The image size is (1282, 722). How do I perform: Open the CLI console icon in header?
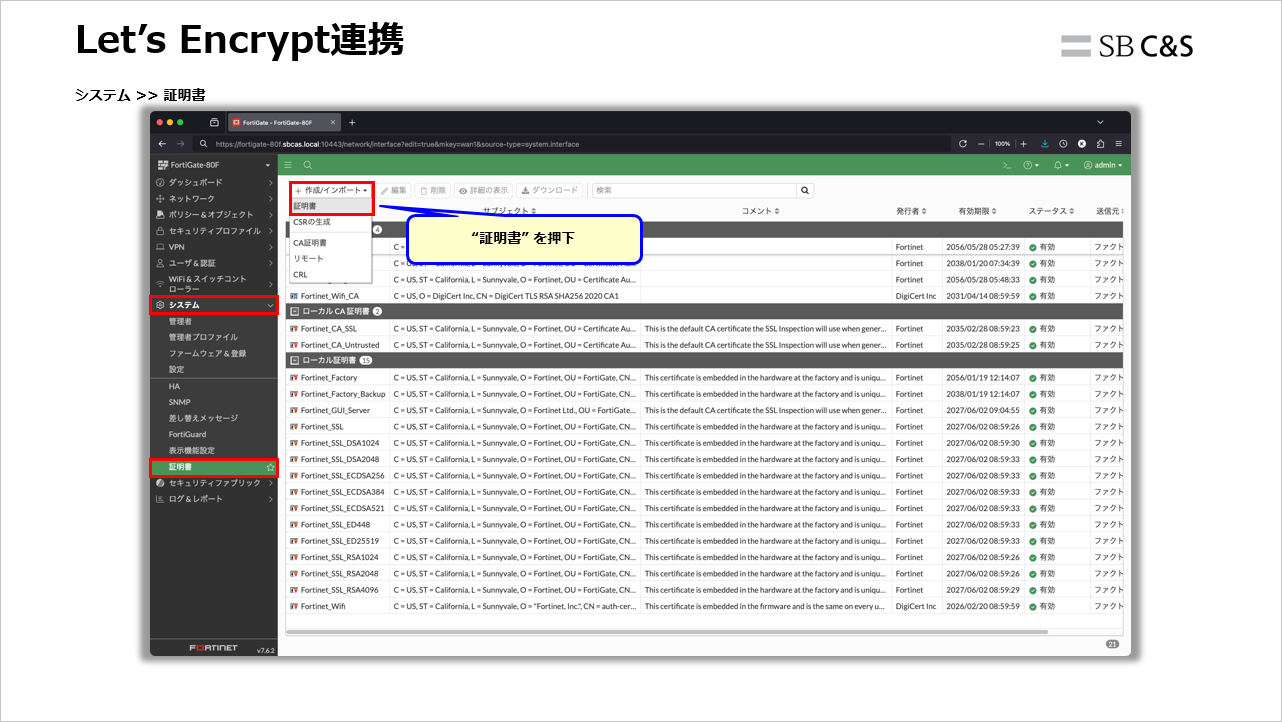[x=1007, y=165]
